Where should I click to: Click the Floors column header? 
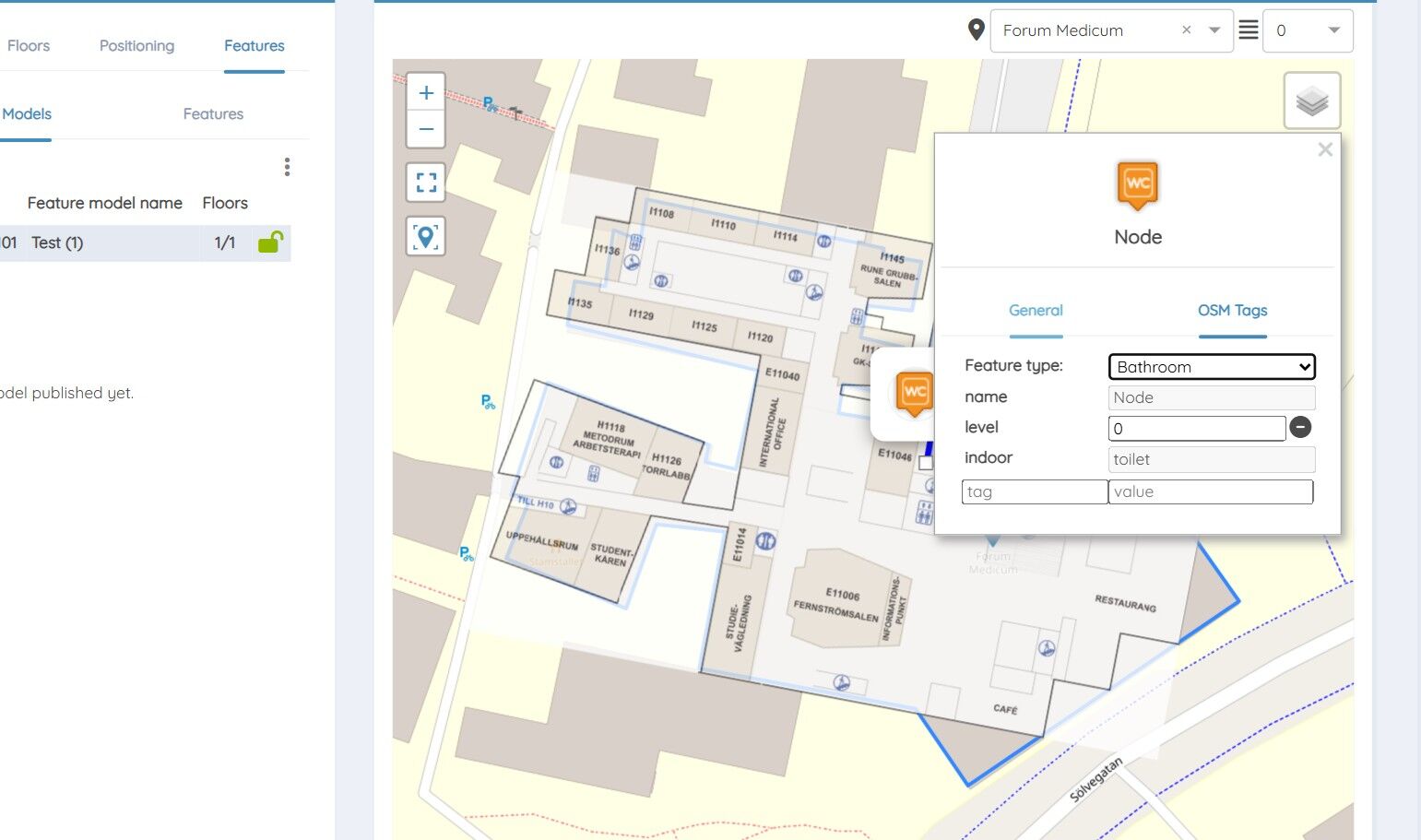click(225, 203)
